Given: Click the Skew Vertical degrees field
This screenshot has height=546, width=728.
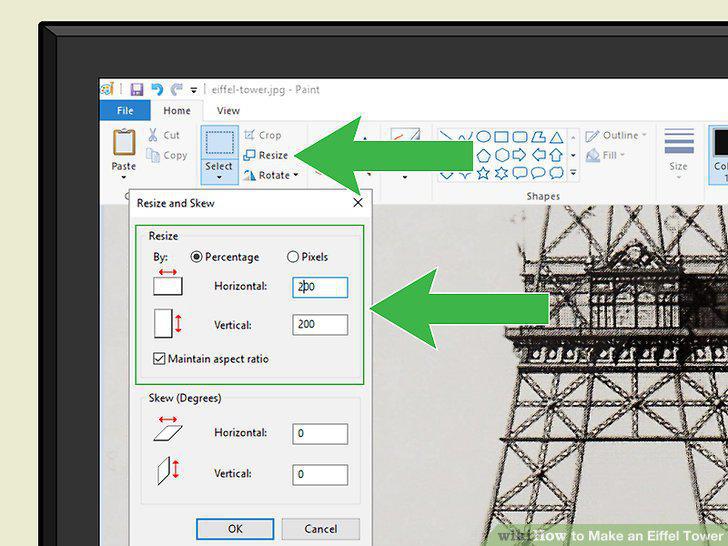Looking at the screenshot, I should 320,474.
